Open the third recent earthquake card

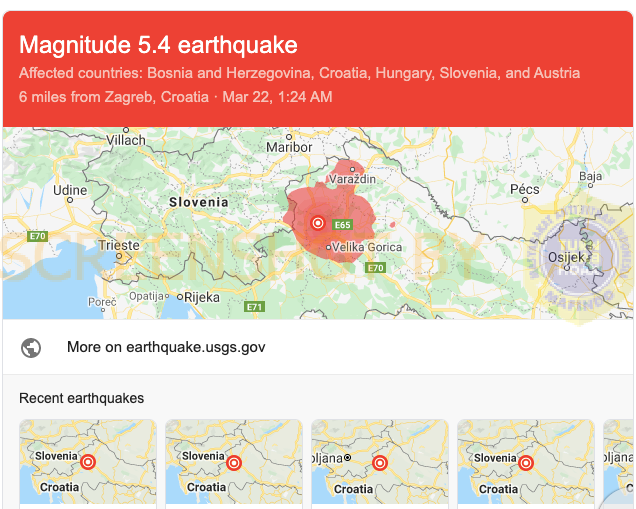pyautogui.click(x=380, y=462)
